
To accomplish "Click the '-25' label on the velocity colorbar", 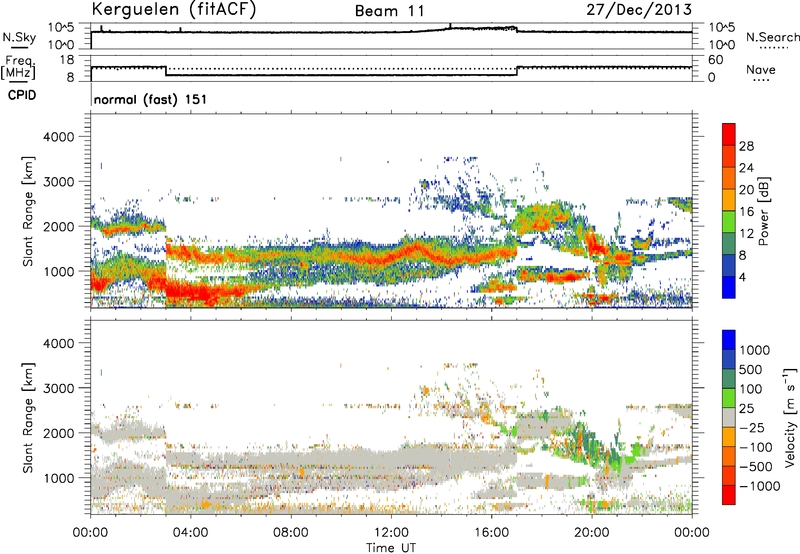I will tap(752, 427).
